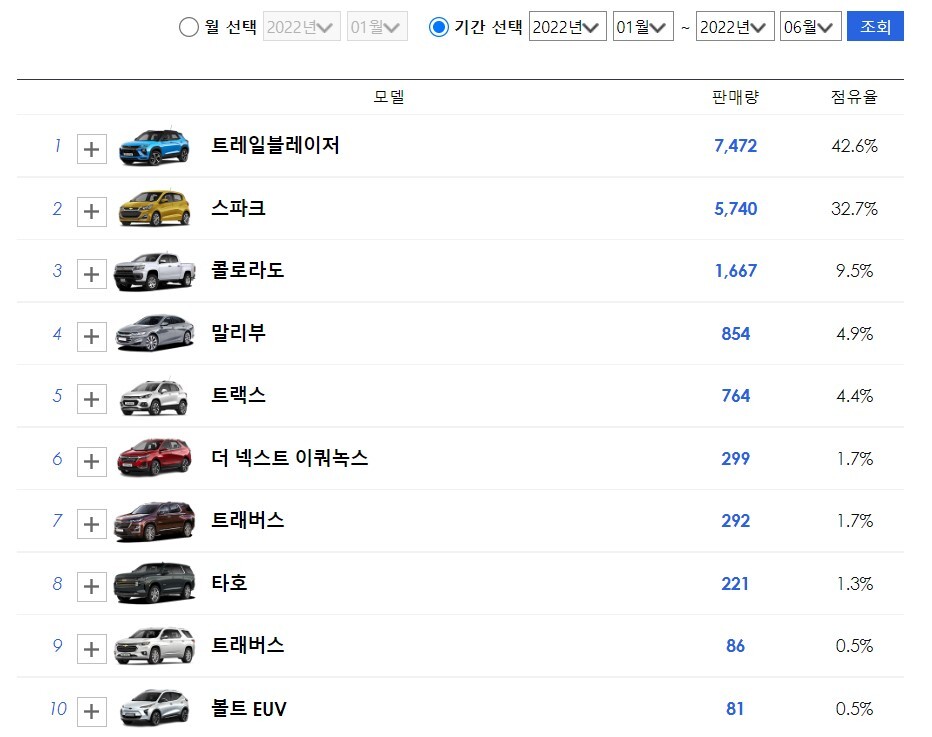Open the disabled 01월 month-select dropdown
Screen dimensions: 932x737
(x=377, y=26)
